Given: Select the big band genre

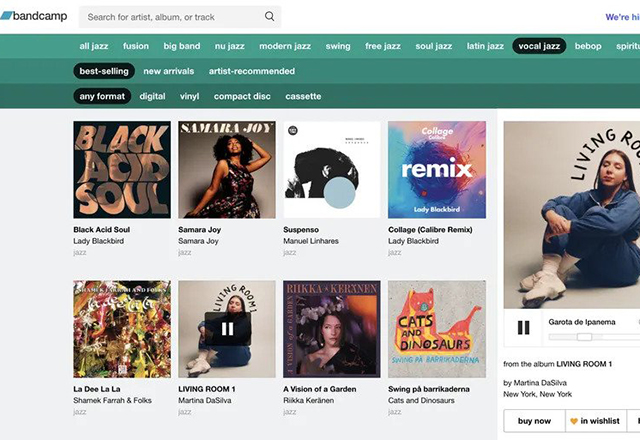Looking at the screenshot, I should point(182,46).
